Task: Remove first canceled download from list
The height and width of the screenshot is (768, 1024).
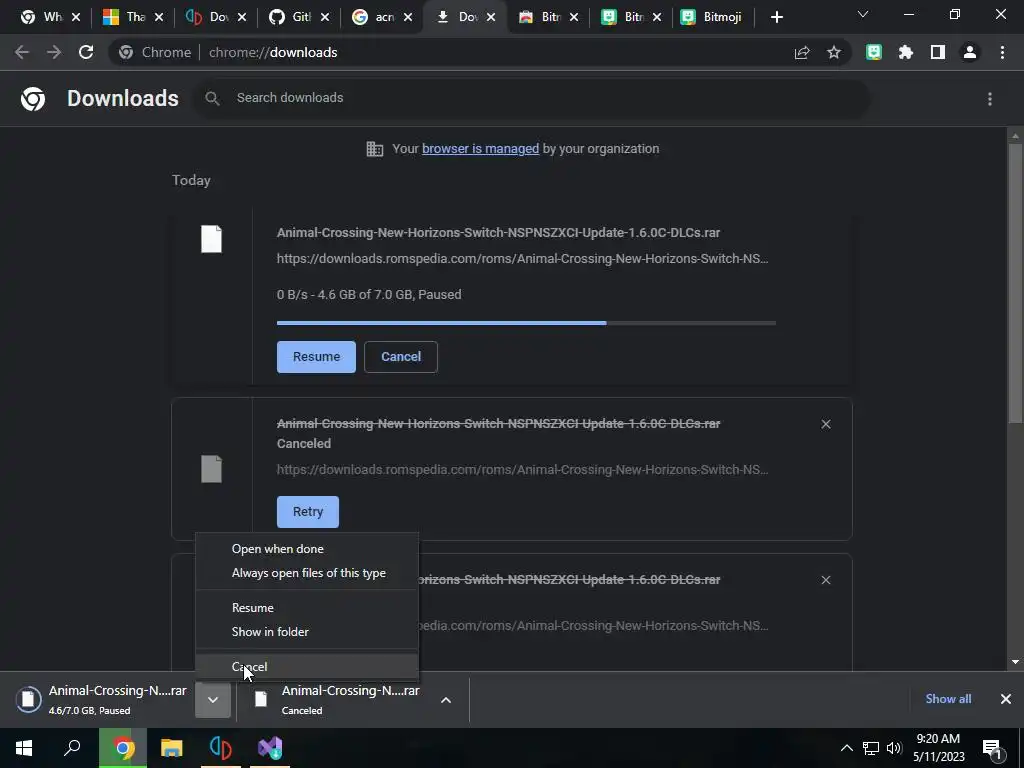Action: (826, 424)
